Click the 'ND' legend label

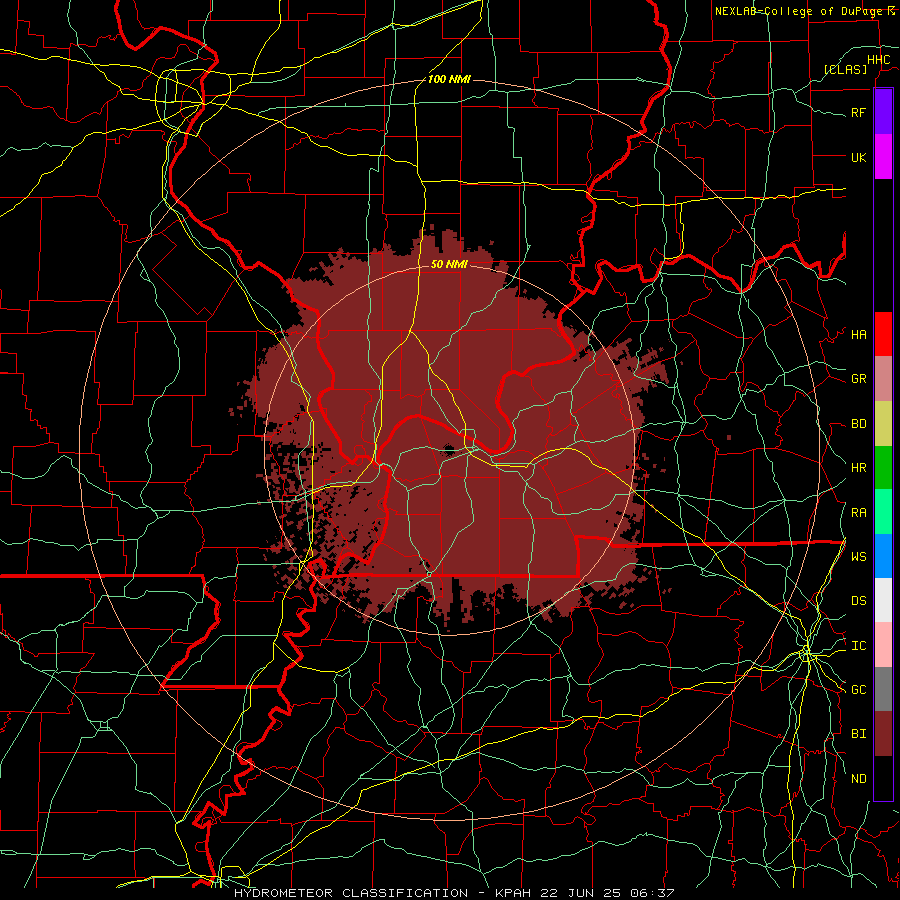click(x=858, y=779)
